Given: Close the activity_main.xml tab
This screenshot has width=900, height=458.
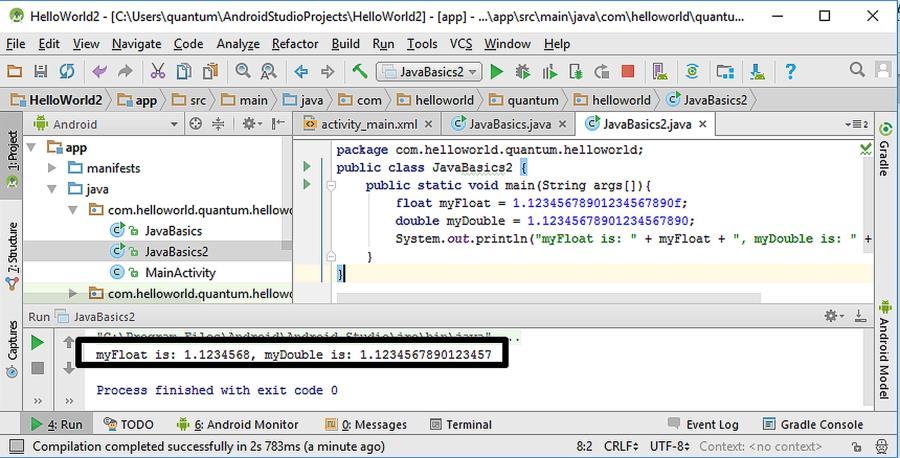Looking at the screenshot, I should pyautogui.click(x=428, y=124).
